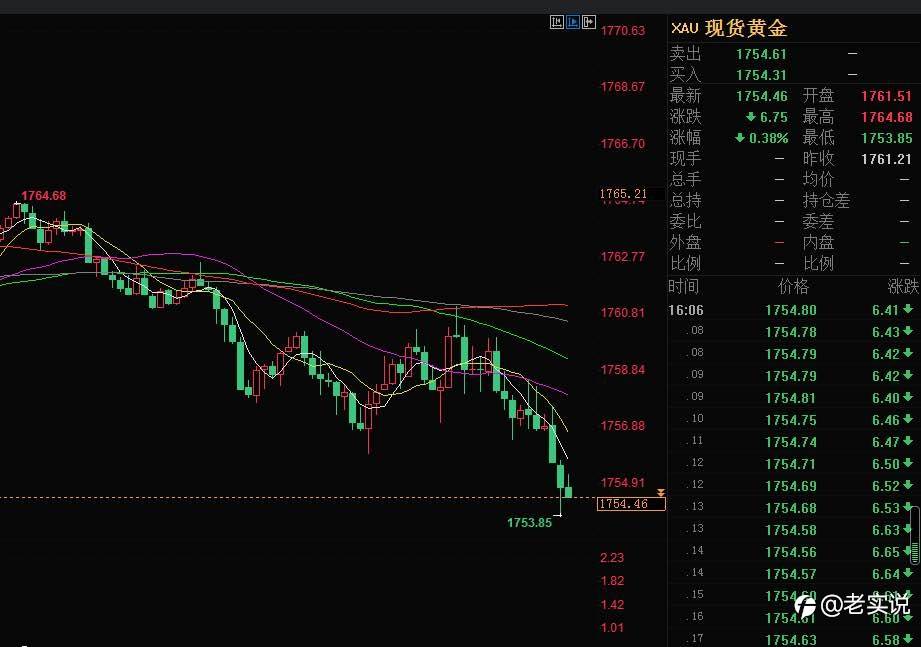Click the 价格 column header

click(794, 287)
